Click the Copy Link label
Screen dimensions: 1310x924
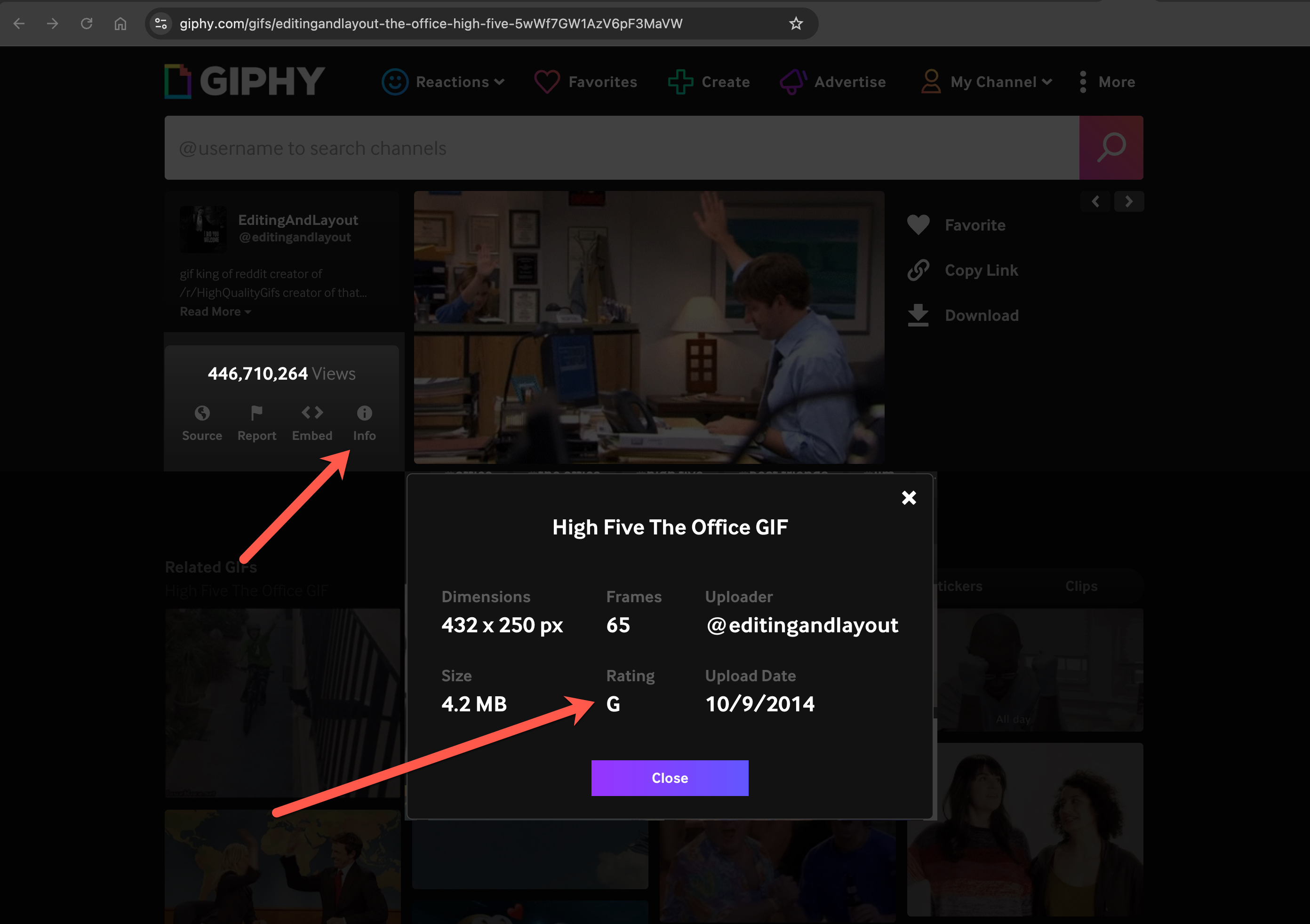pos(982,270)
